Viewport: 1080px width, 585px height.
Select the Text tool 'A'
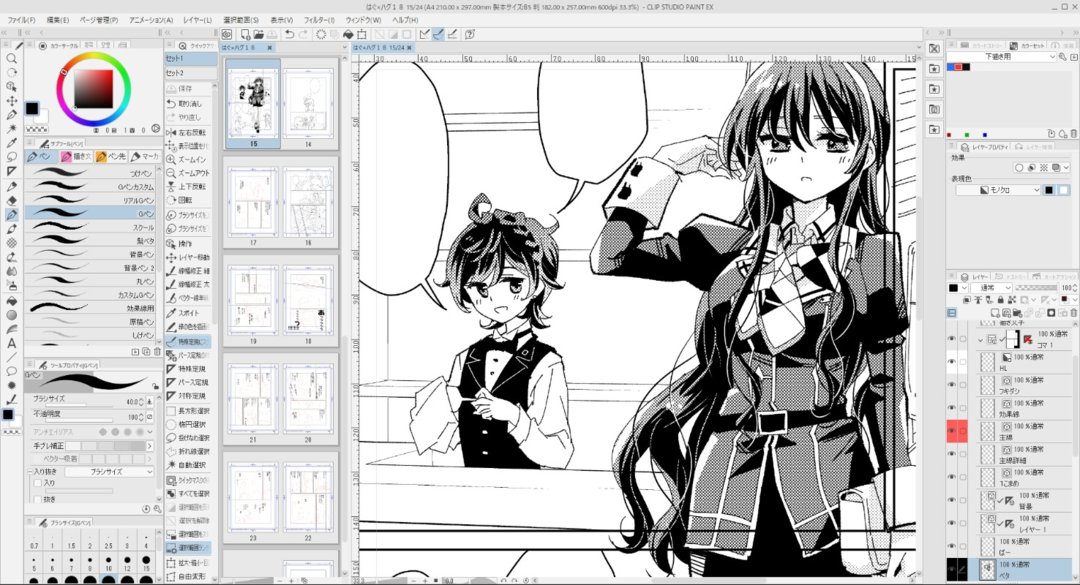click(x=12, y=343)
